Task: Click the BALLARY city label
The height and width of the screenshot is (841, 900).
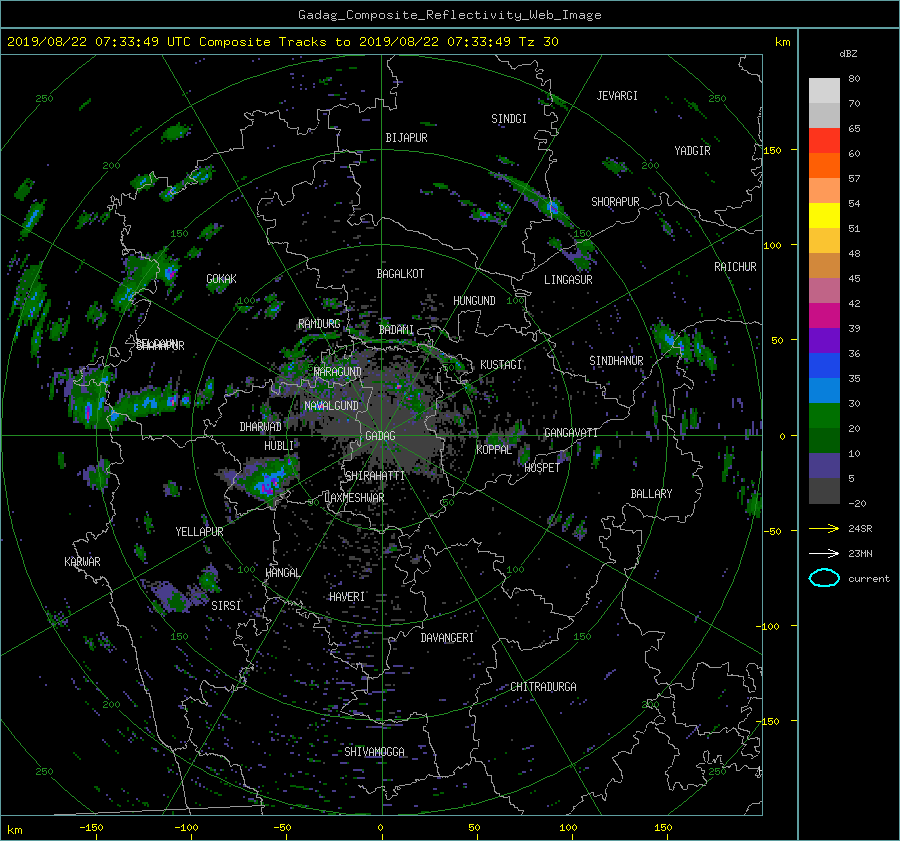Action: [651, 494]
